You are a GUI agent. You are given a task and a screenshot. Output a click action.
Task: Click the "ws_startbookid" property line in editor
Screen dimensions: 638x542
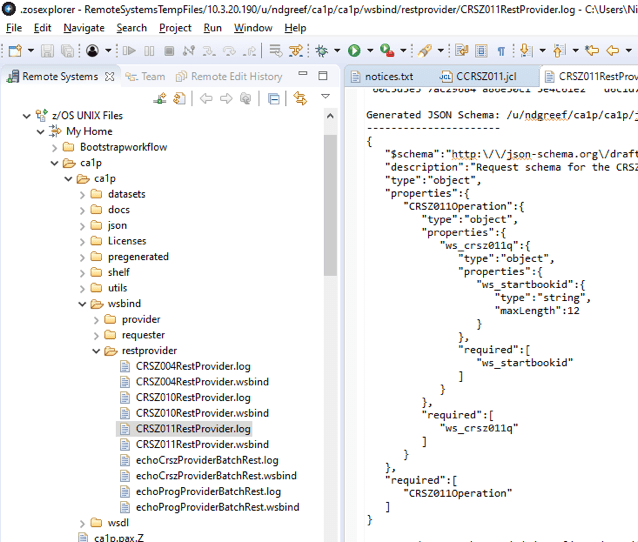coord(531,284)
